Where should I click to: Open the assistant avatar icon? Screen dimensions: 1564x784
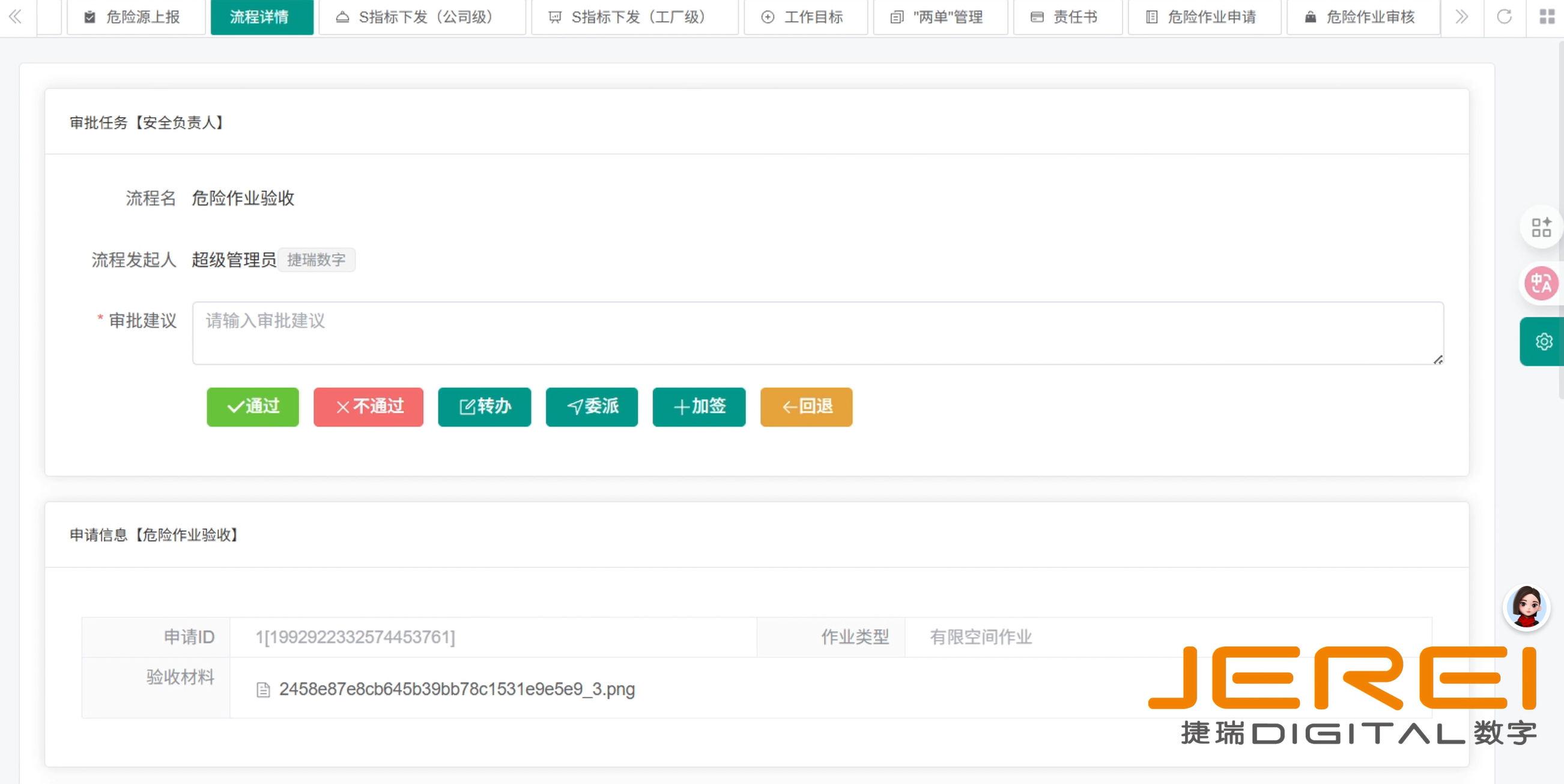[x=1526, y=608]
